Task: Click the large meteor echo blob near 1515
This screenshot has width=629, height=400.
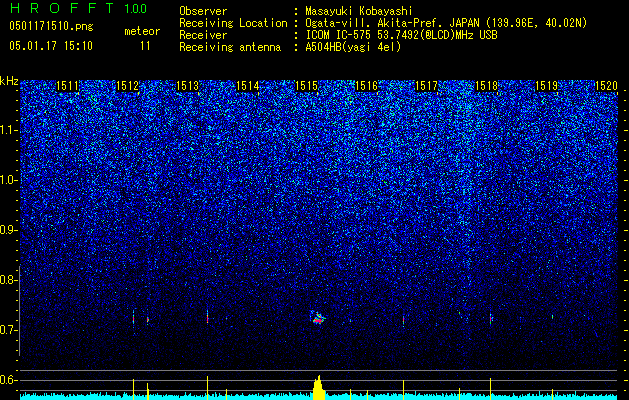Action: (318, 317)
